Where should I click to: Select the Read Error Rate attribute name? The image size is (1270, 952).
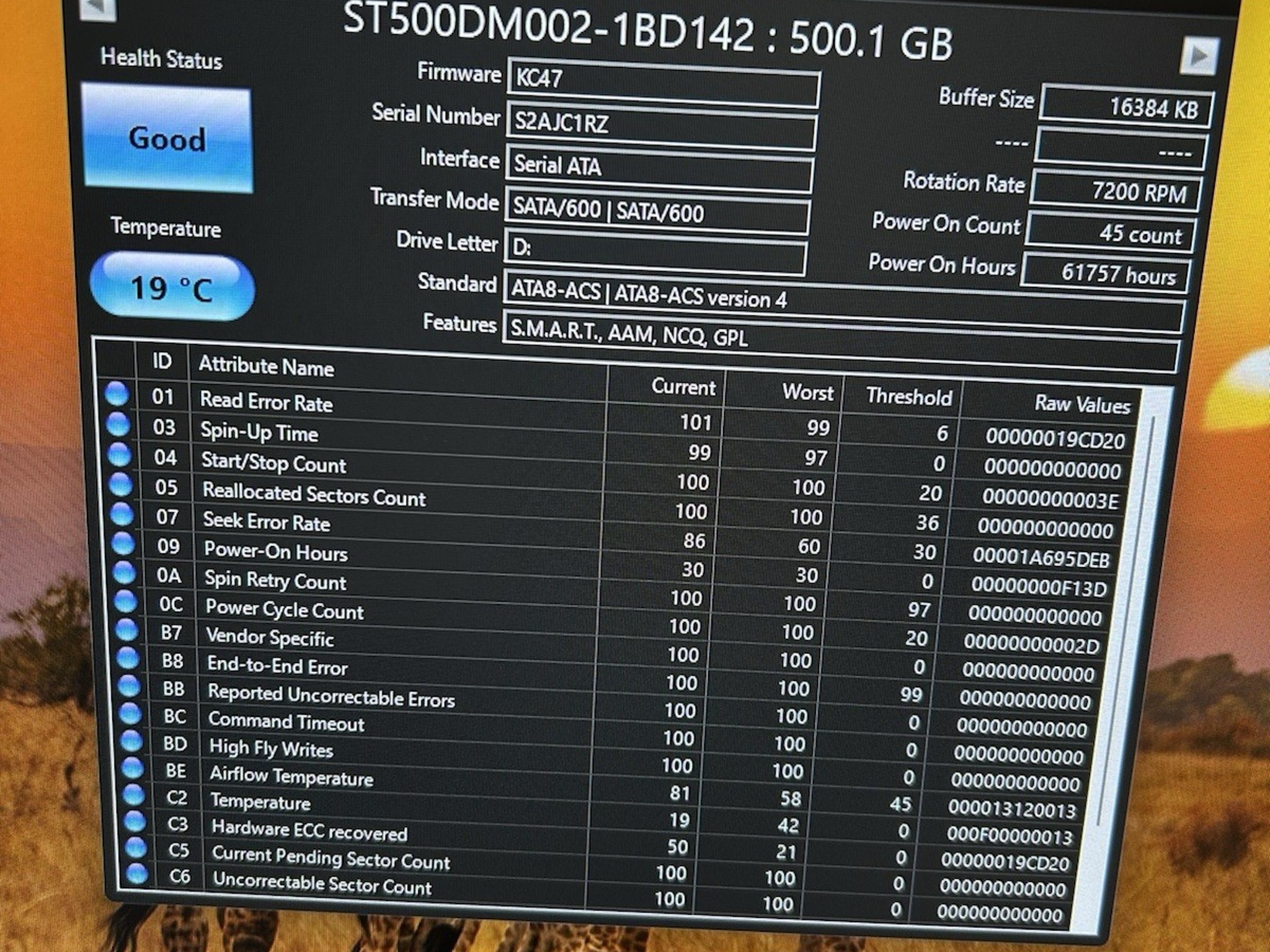pos(267,402)
